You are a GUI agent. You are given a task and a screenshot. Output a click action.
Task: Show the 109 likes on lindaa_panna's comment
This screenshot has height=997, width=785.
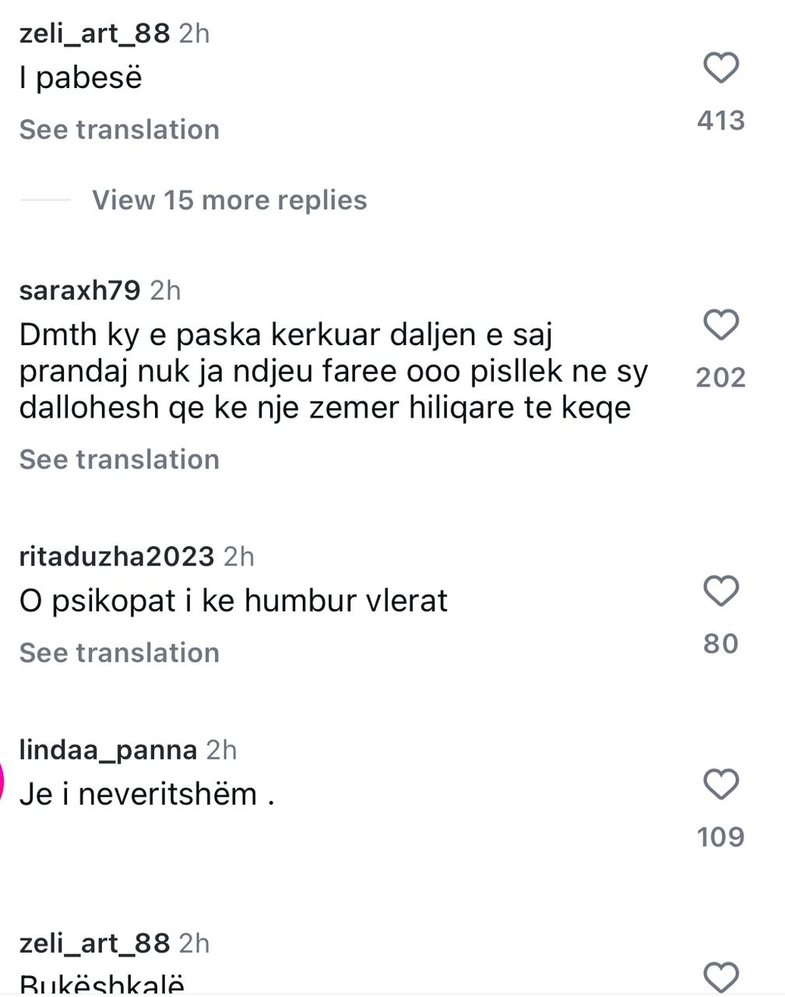721,836
